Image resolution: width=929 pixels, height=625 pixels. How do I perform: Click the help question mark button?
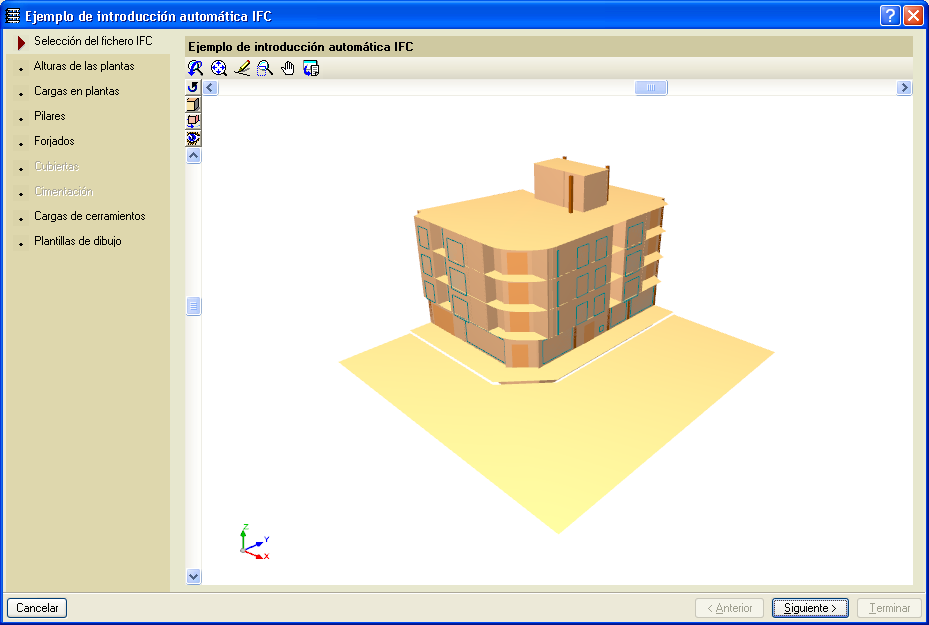point(890,15)
